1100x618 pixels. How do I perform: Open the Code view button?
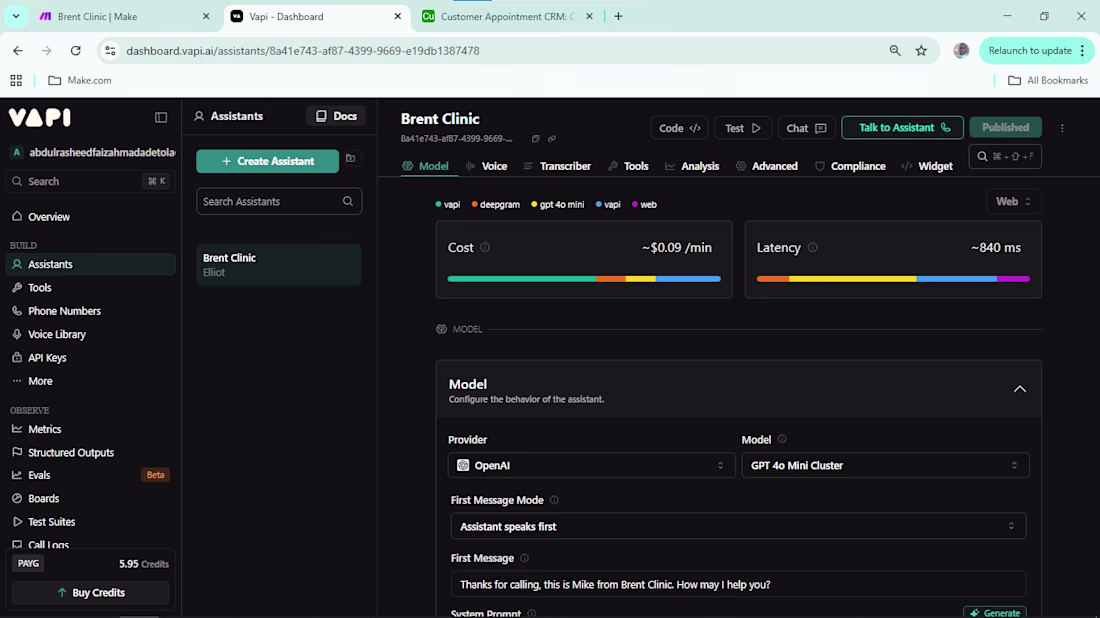click(x=679, y=128)
